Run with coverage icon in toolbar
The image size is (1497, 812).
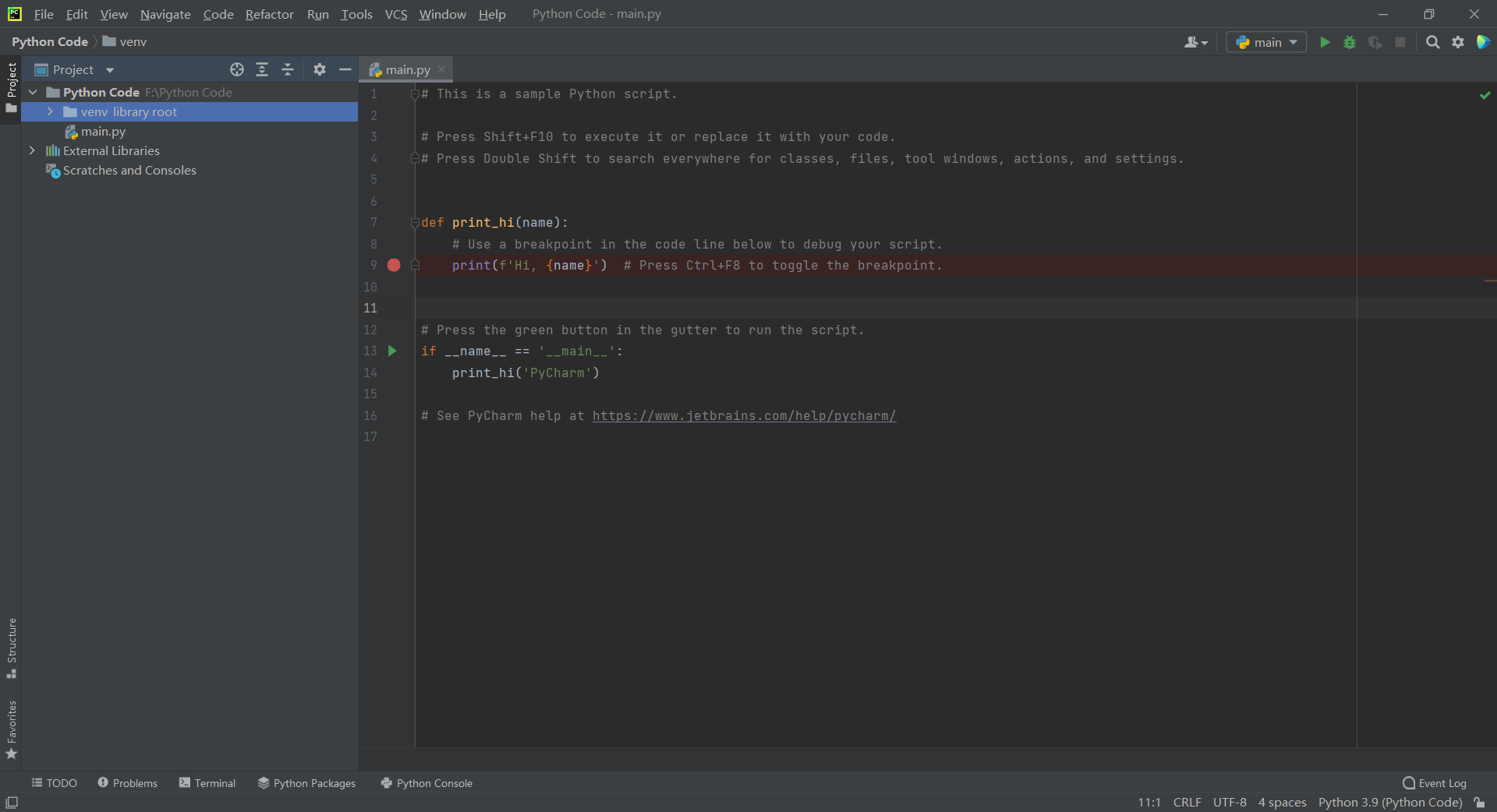(x=1375, y=42)
